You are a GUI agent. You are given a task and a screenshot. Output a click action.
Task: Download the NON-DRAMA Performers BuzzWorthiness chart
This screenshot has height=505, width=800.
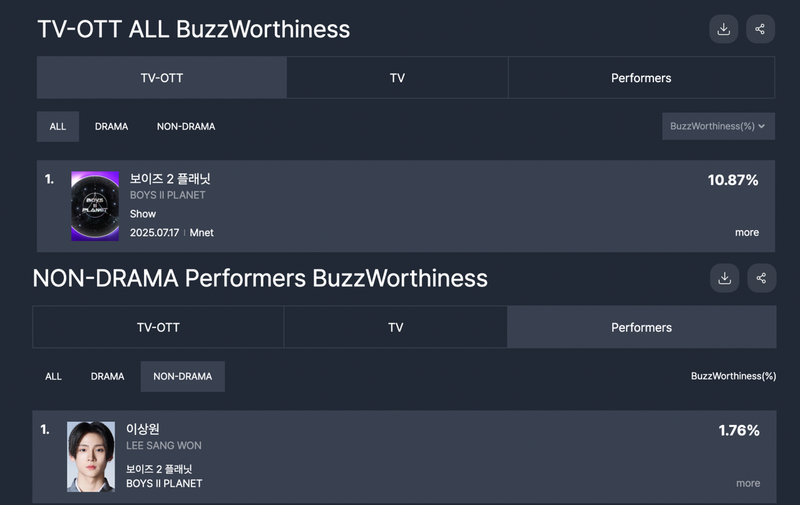click(724, 278)
